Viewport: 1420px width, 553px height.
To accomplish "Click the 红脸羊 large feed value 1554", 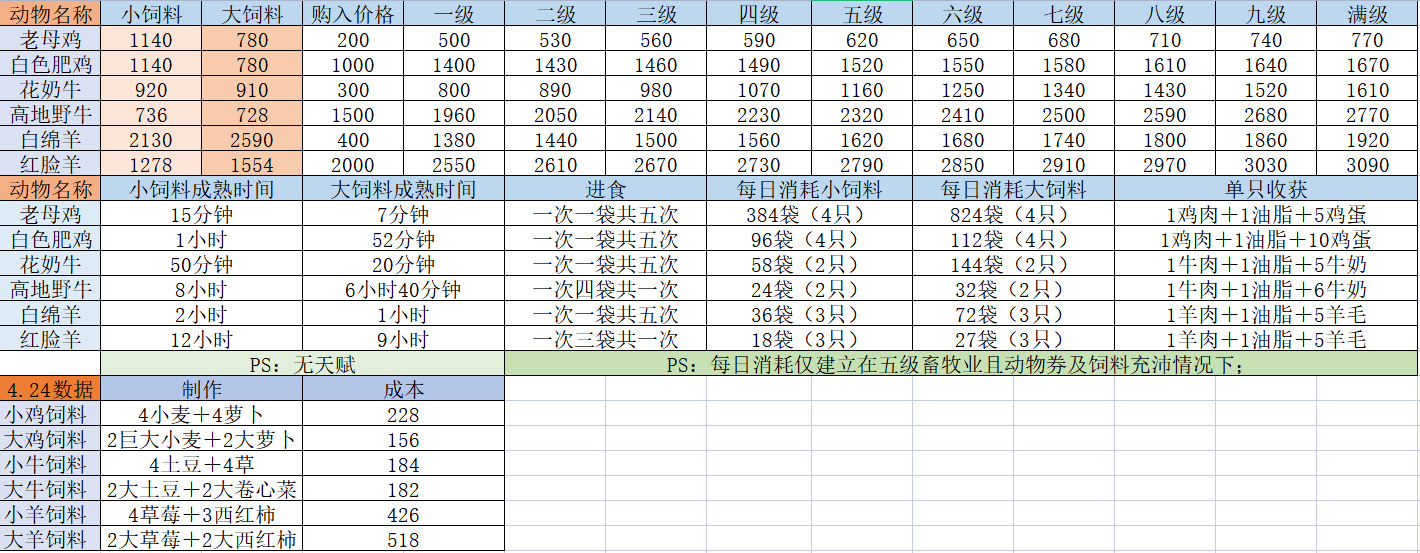I will pos(252,164).
